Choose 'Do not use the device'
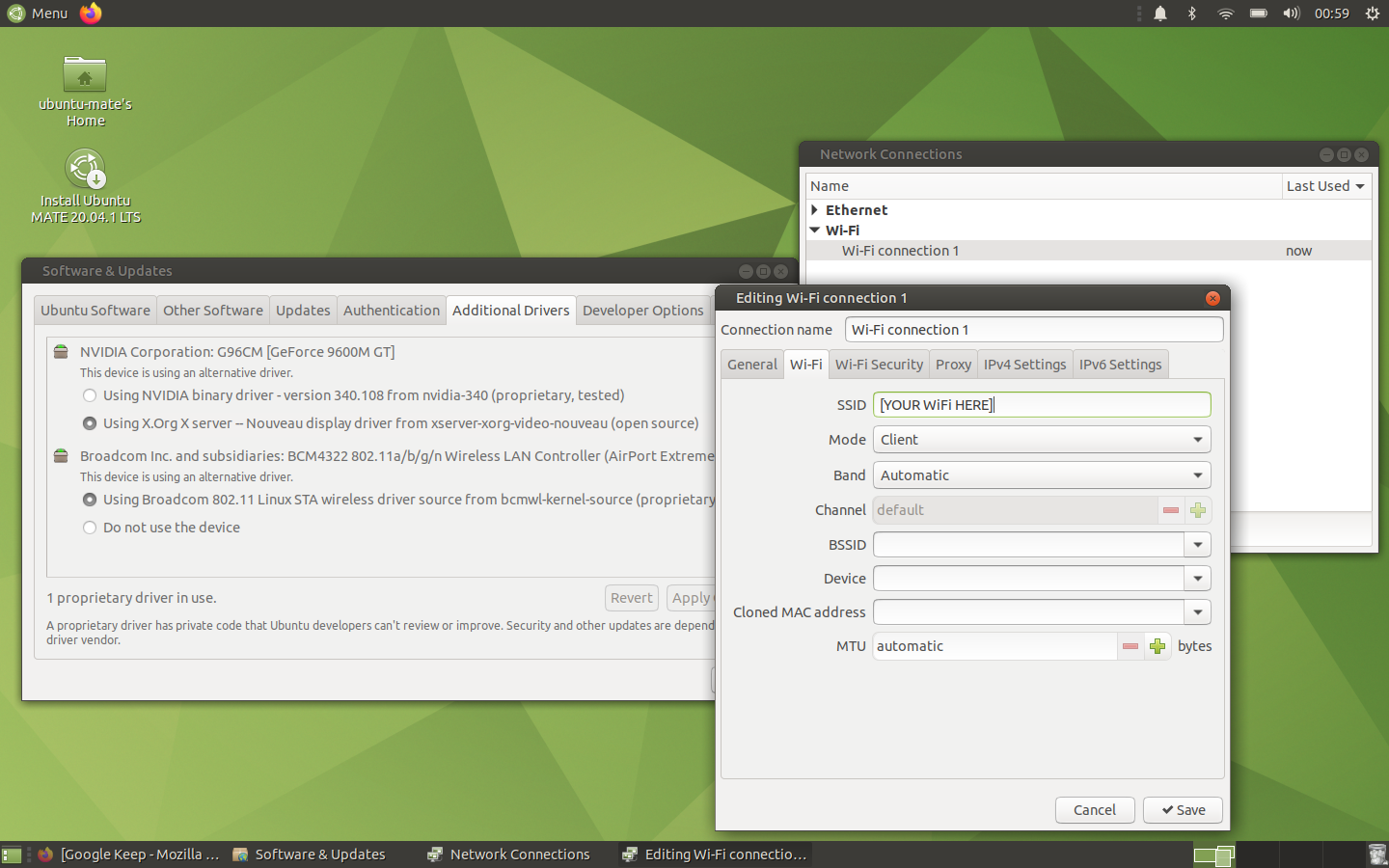Viewport: 1389px width, 868px height. 90,528
